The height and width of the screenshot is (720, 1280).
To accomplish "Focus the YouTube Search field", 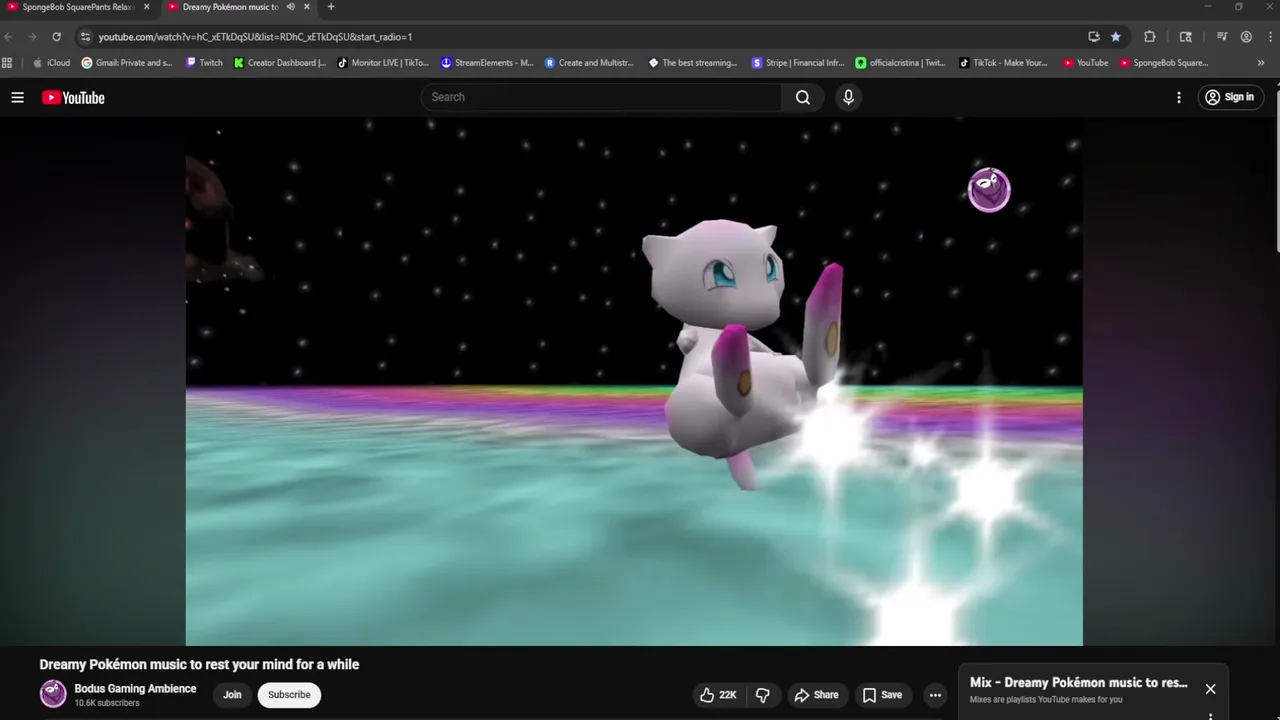I will 601,97.
